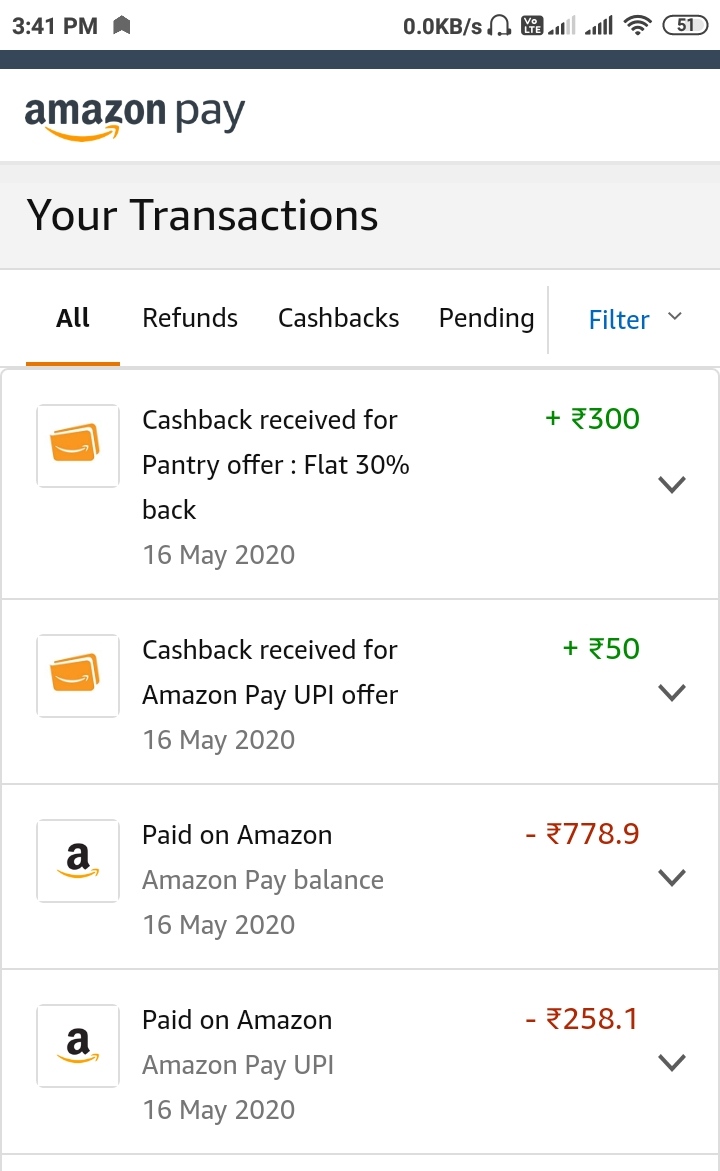This screenshot has height=1171, width=720.
Task: Expand the ₹300 Pantry cashback details
Action: 672,485
